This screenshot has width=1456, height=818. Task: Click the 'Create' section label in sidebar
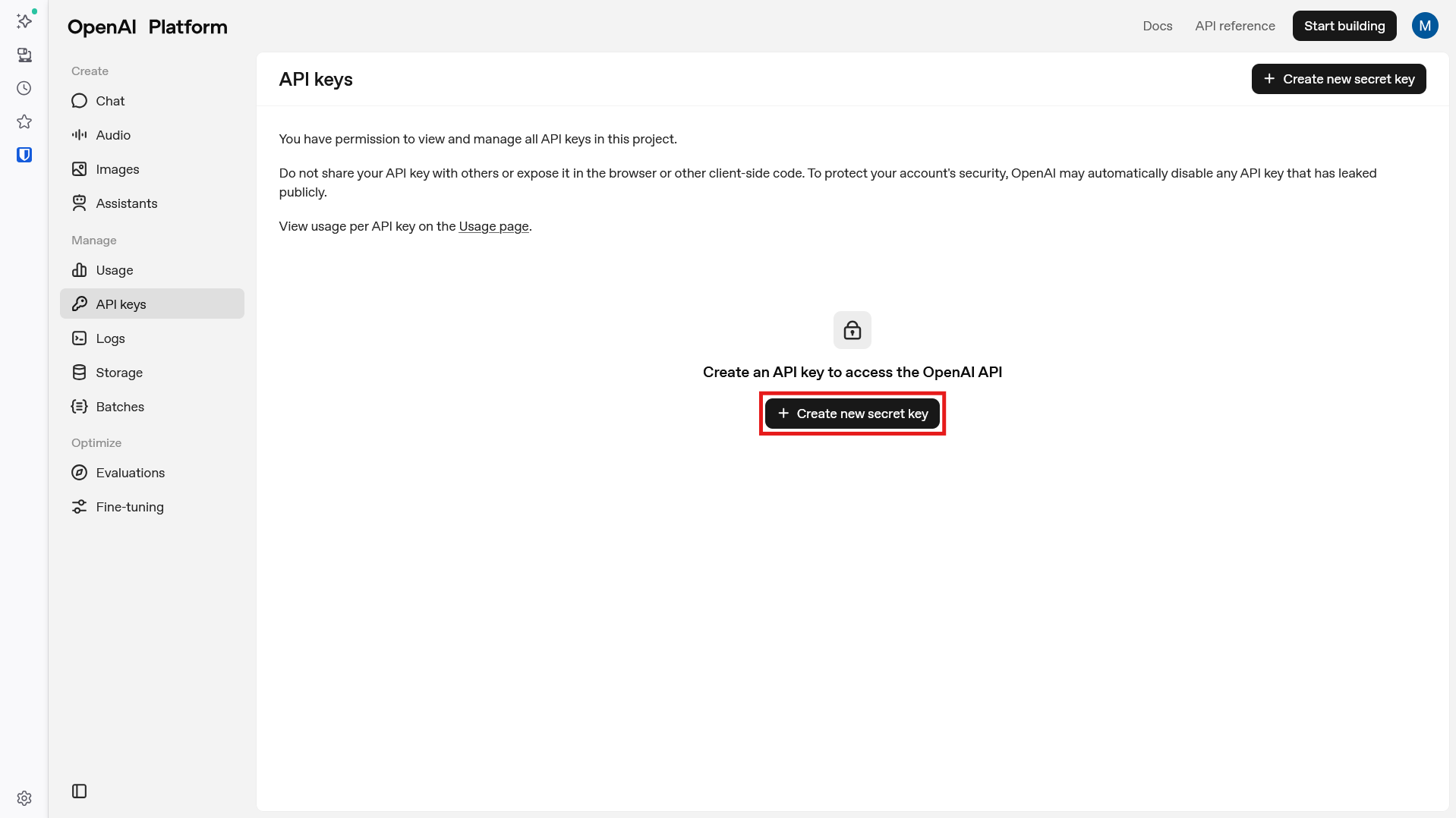90,71
